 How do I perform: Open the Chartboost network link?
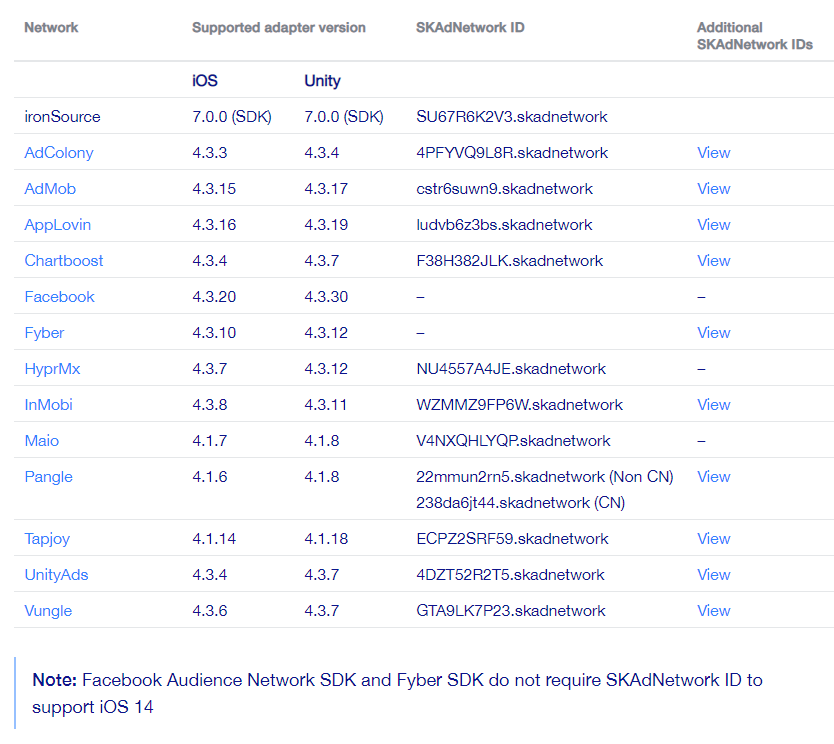click(x=64, y=261)
